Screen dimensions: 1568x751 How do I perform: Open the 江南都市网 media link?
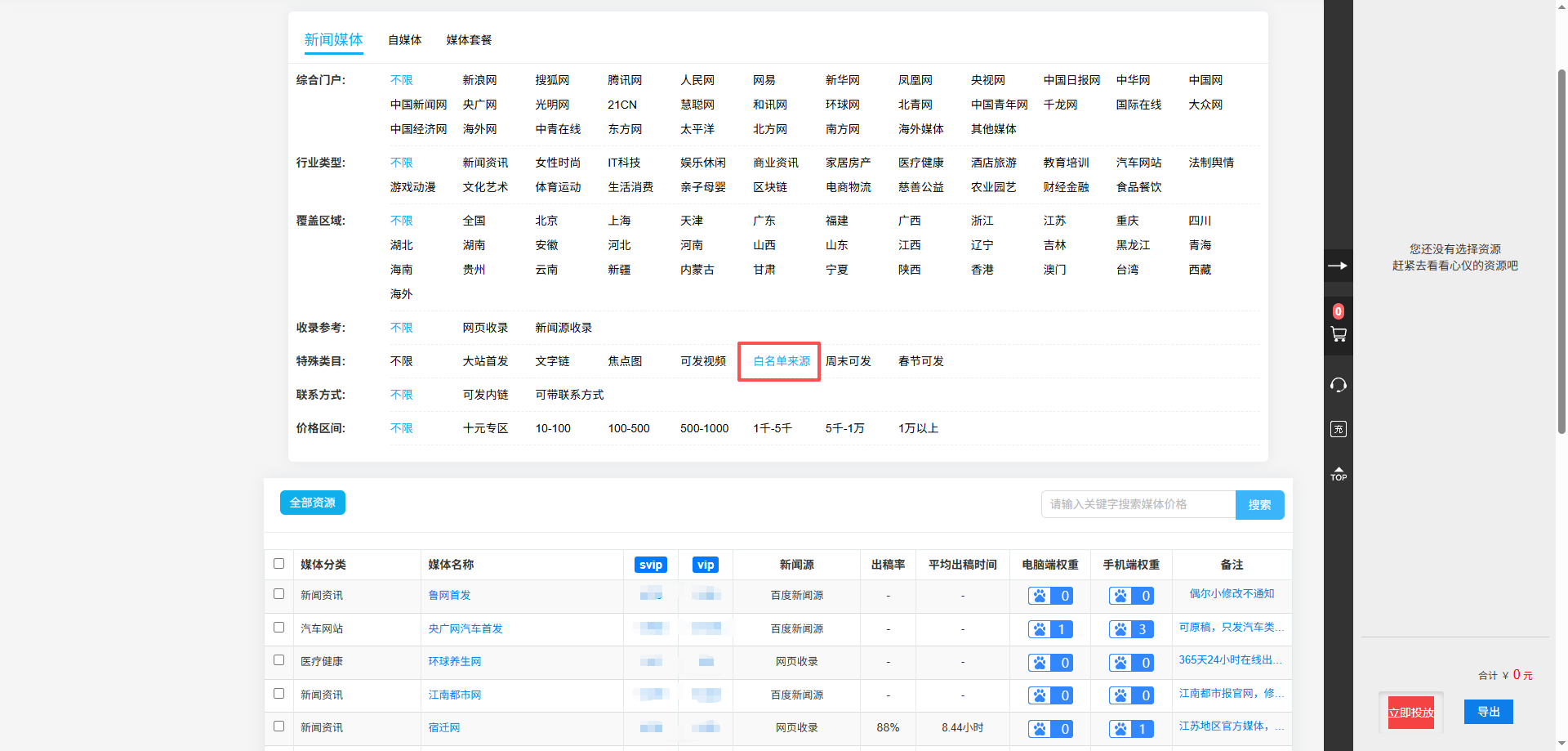[454, 695]
